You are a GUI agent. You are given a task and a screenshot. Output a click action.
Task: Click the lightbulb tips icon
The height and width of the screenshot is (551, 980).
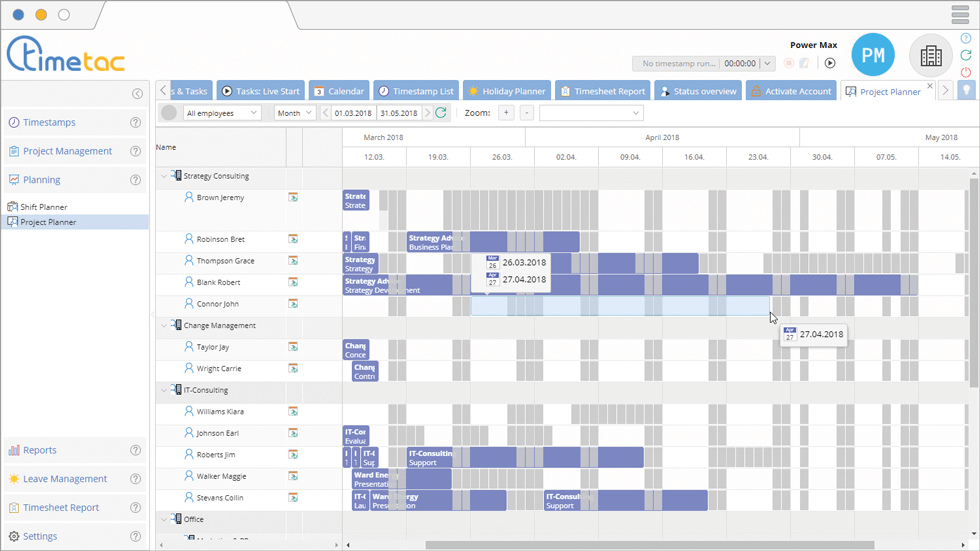(x=967, y=91)
